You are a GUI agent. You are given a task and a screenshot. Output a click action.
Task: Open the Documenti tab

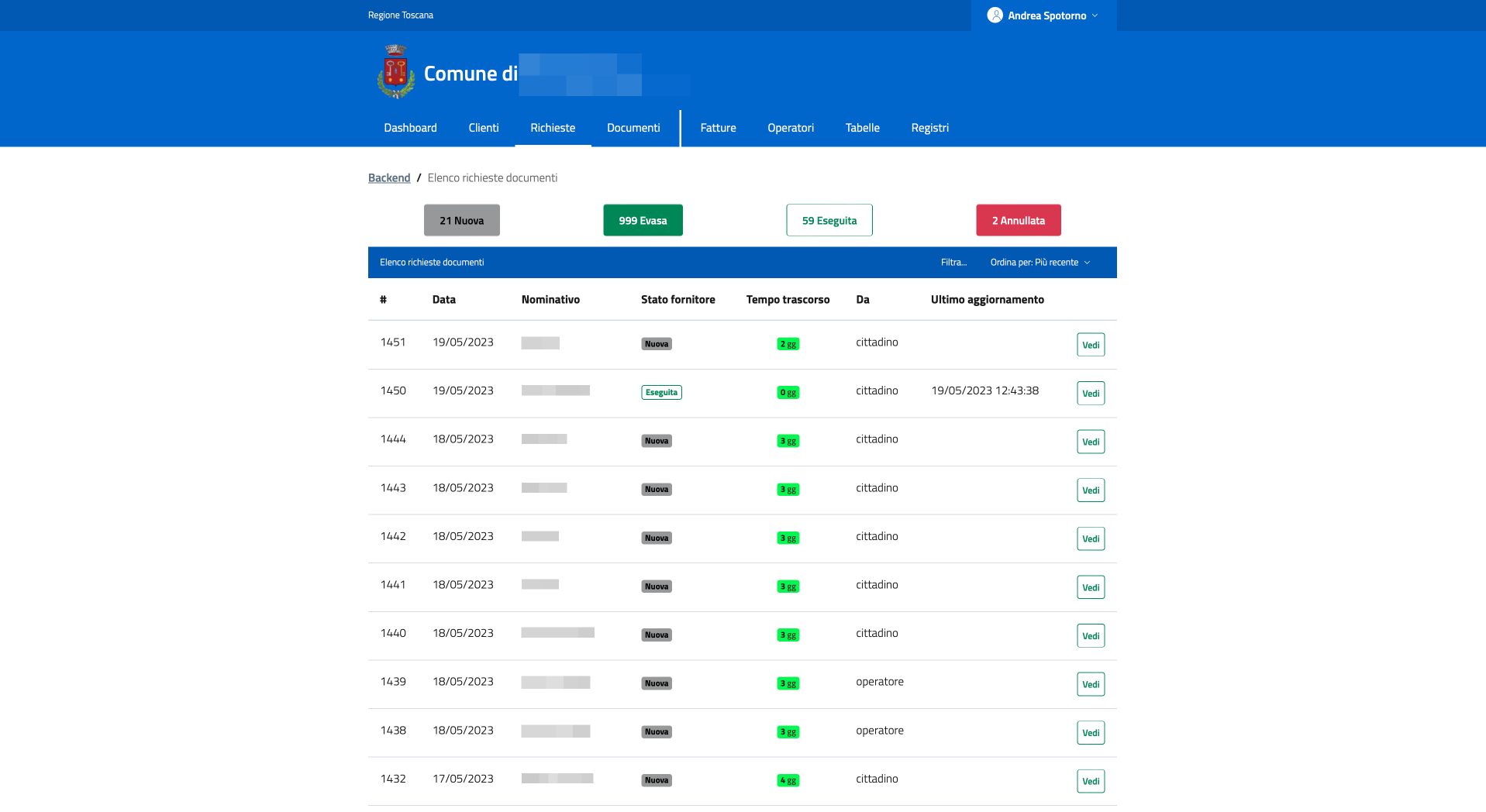(x=633, y=128)
